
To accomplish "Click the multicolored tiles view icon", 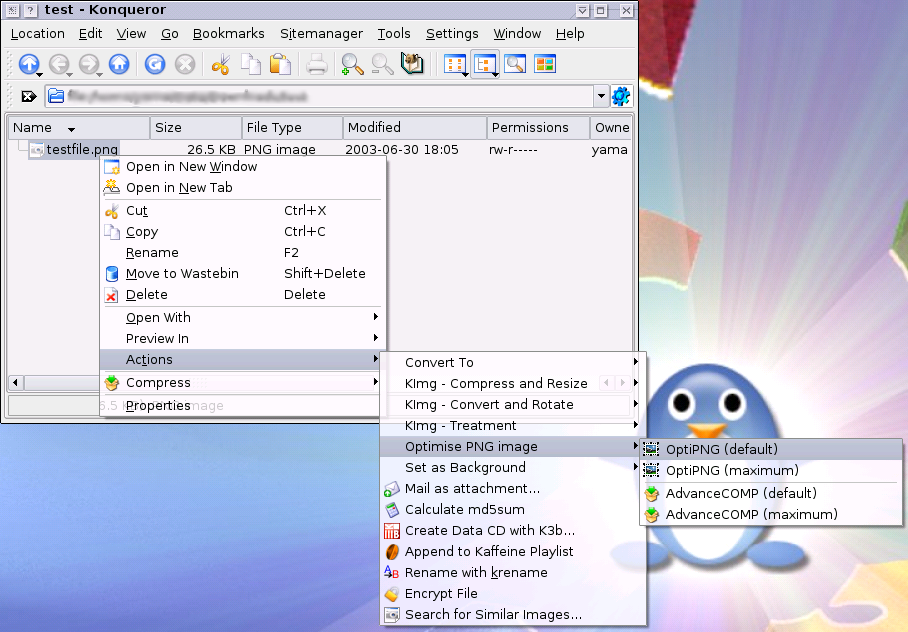I will pos(545,64).
